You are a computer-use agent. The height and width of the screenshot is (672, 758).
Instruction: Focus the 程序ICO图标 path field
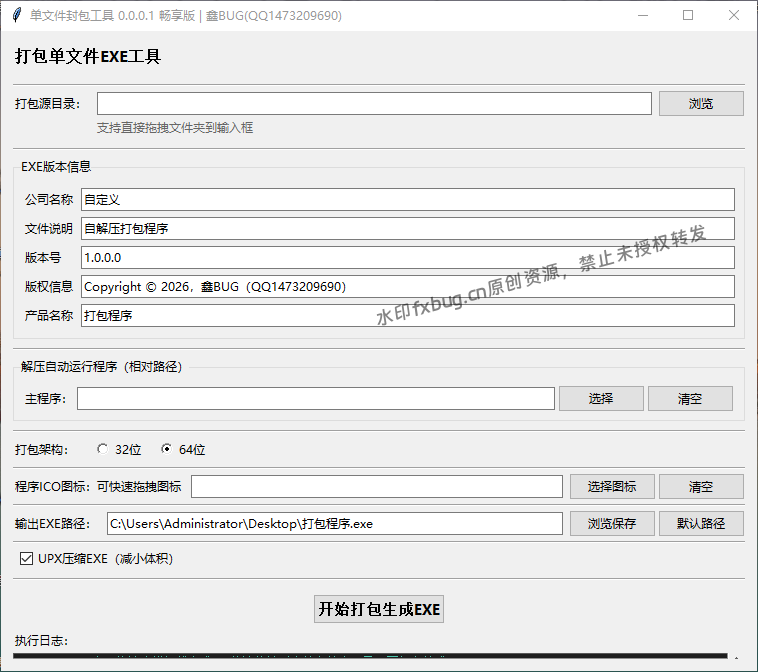tap(377, 486)
